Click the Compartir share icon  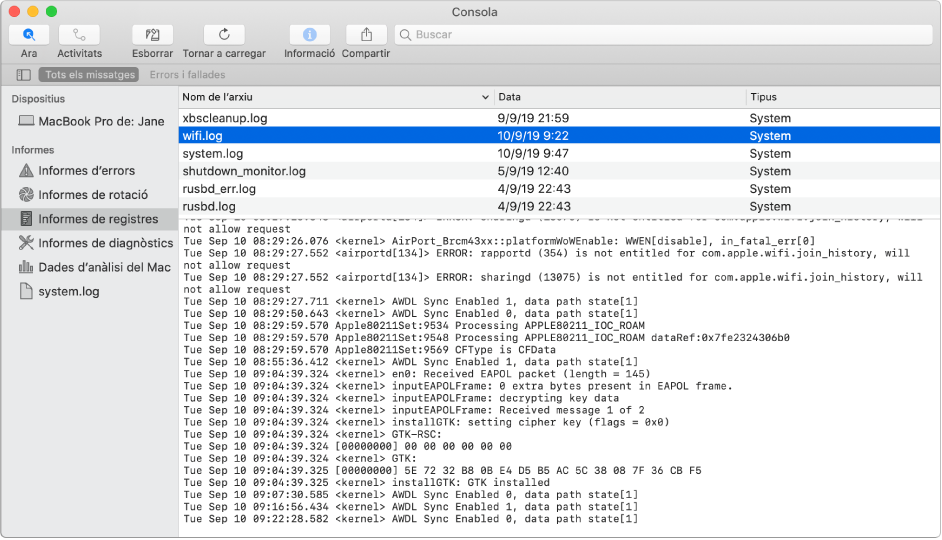(366, 35)
